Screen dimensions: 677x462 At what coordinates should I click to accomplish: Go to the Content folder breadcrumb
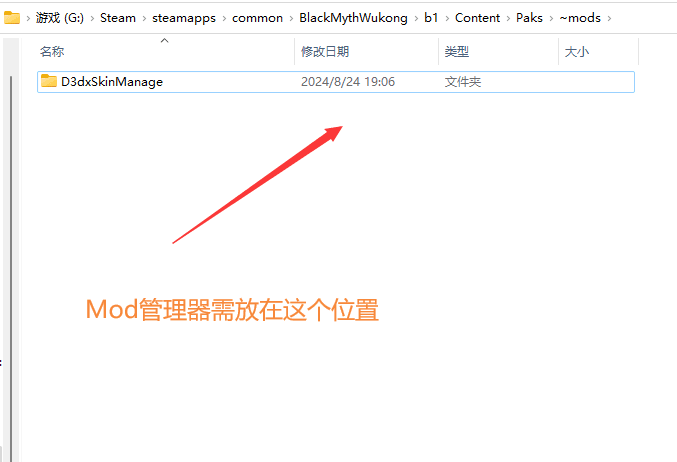(477, 17)
